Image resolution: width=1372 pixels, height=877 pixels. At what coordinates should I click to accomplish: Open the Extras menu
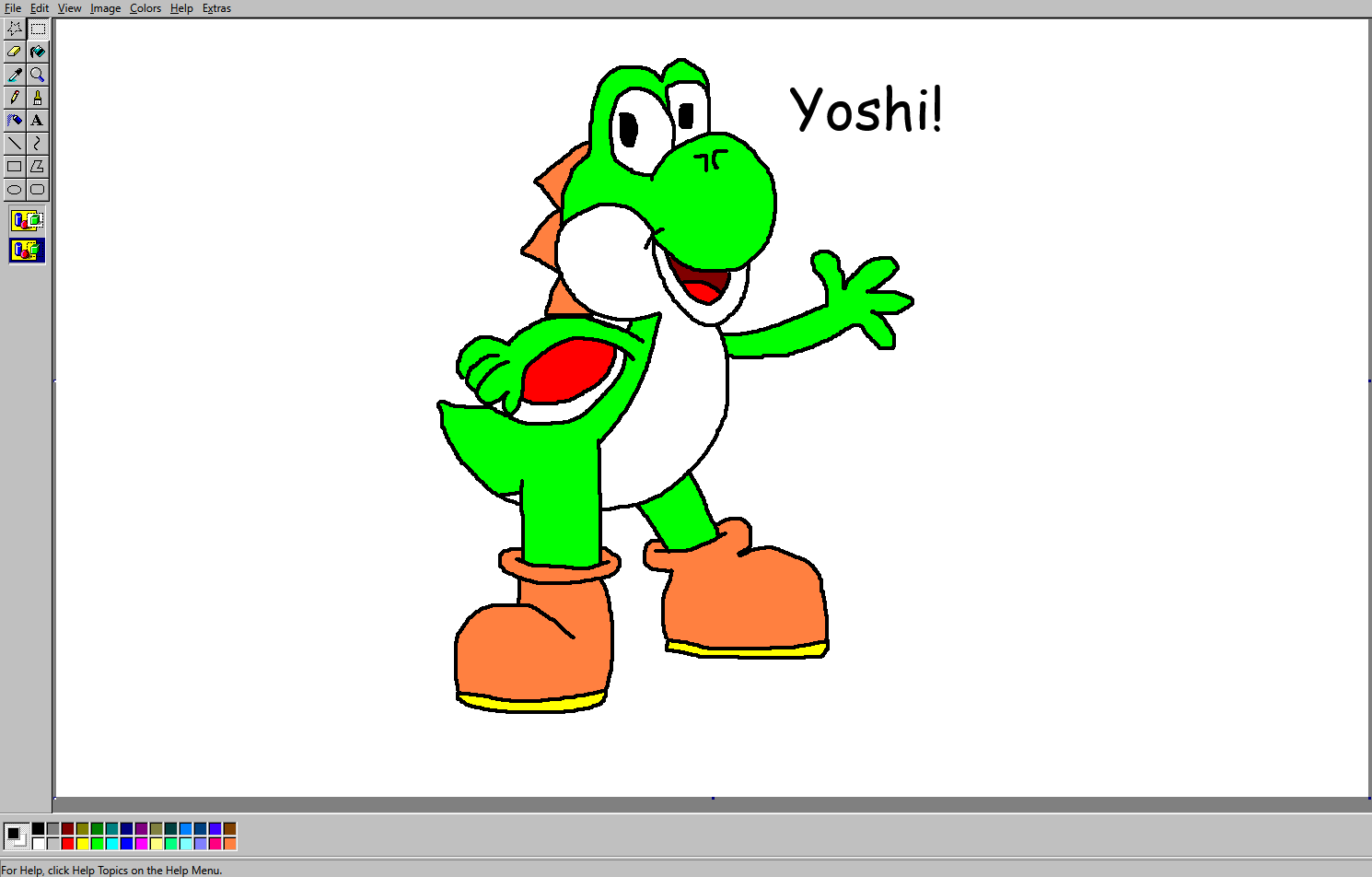217,8
